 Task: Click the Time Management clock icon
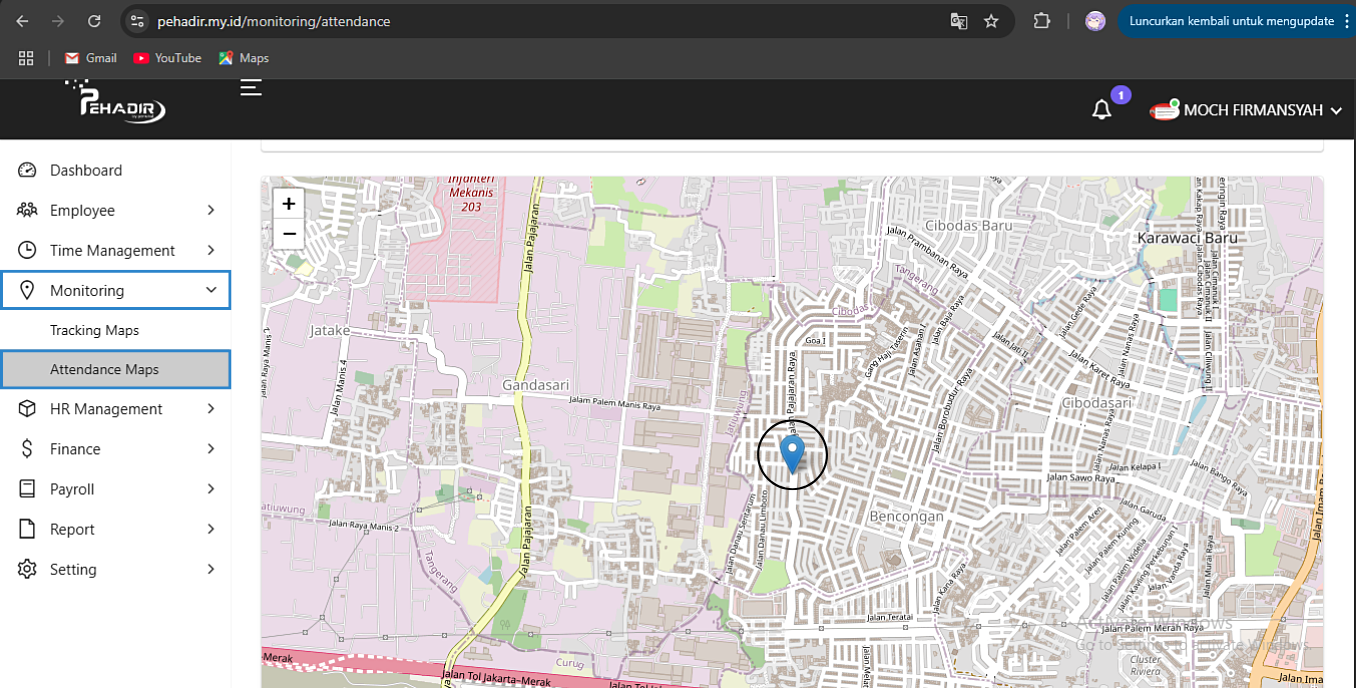26,250
